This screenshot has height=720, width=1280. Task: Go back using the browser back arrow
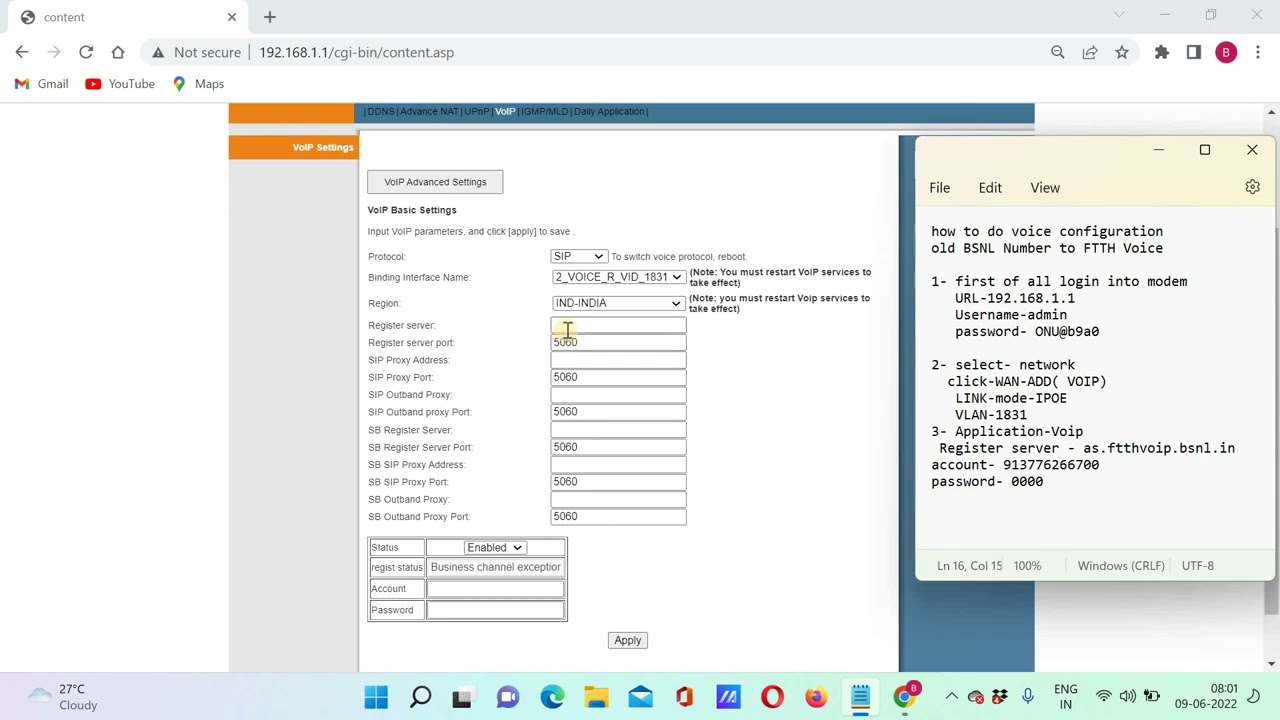click(22, 52)
